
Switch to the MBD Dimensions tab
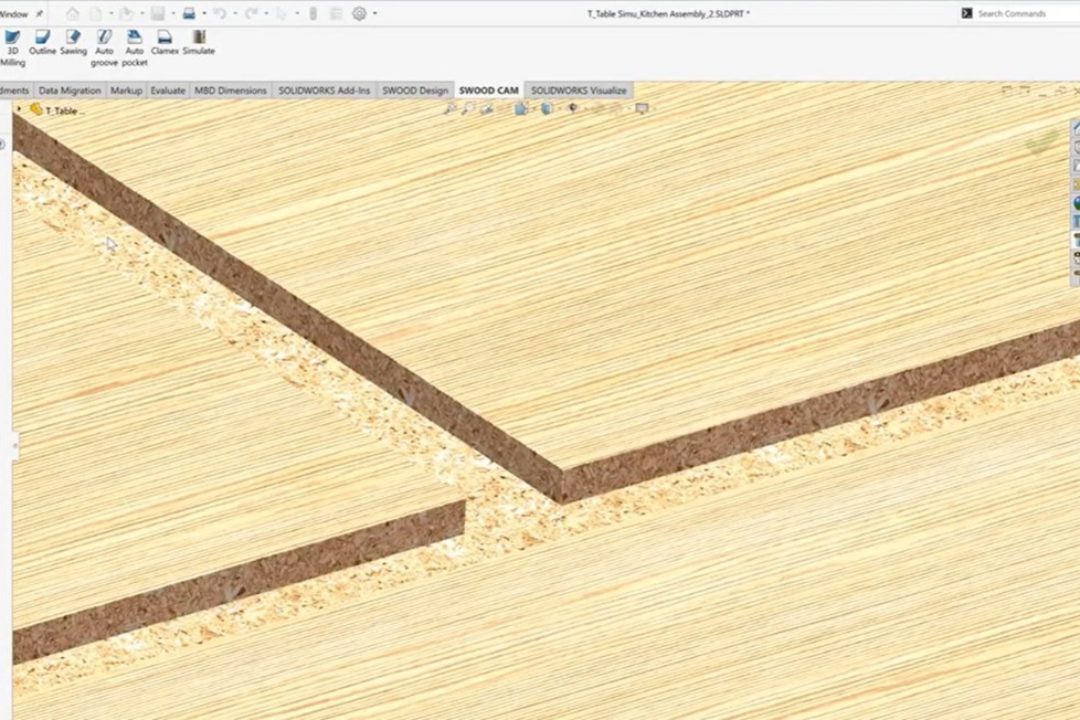(x=230, y=90)
